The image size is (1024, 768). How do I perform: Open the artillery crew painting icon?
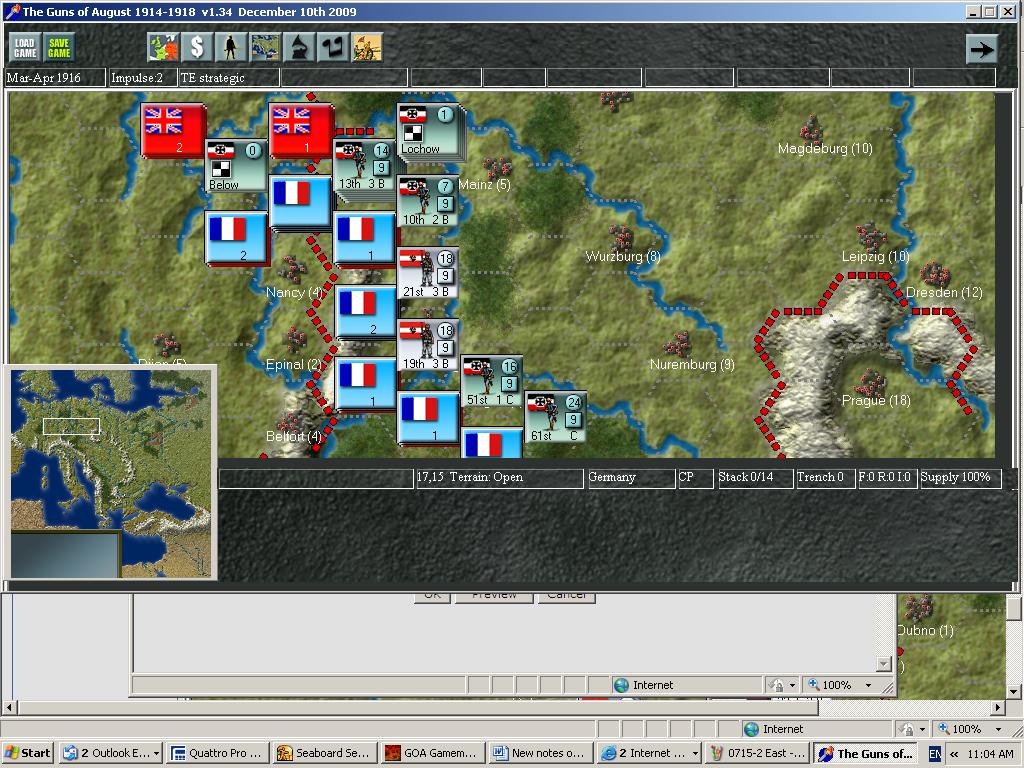click(x=367, y=48)
